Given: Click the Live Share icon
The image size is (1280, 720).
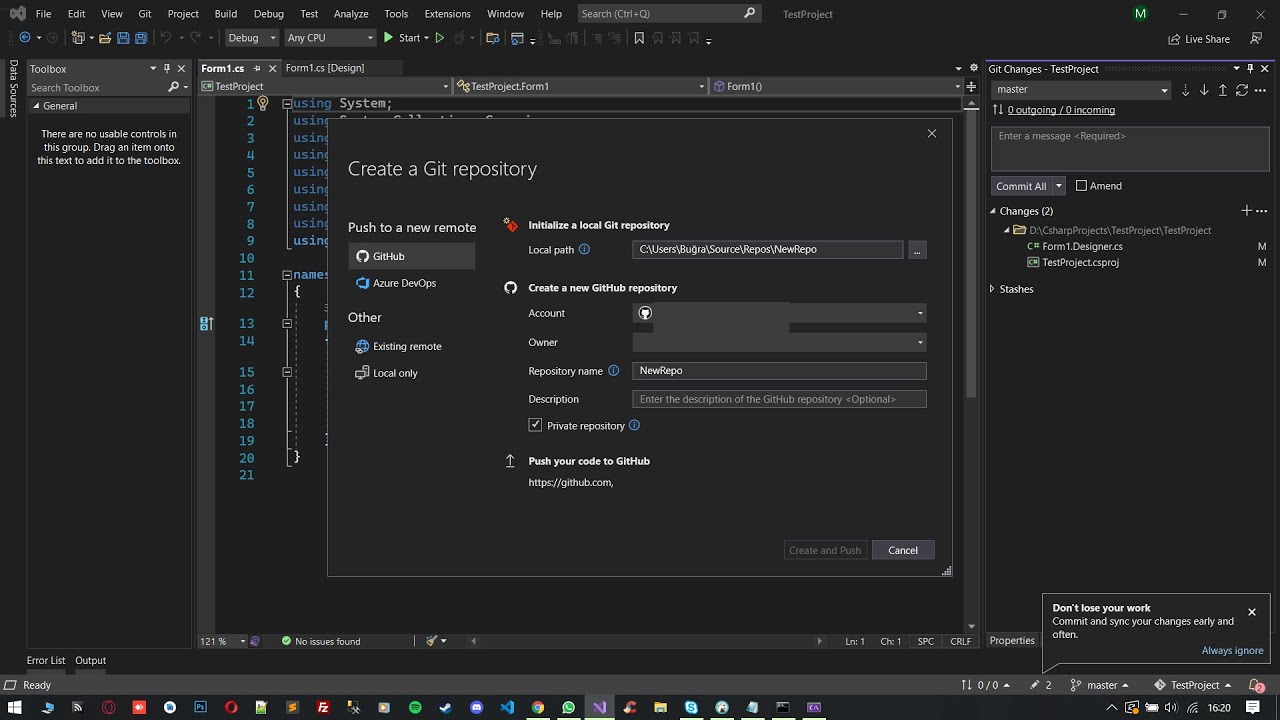Looking at the screenshot, I should pos(1174,39).
